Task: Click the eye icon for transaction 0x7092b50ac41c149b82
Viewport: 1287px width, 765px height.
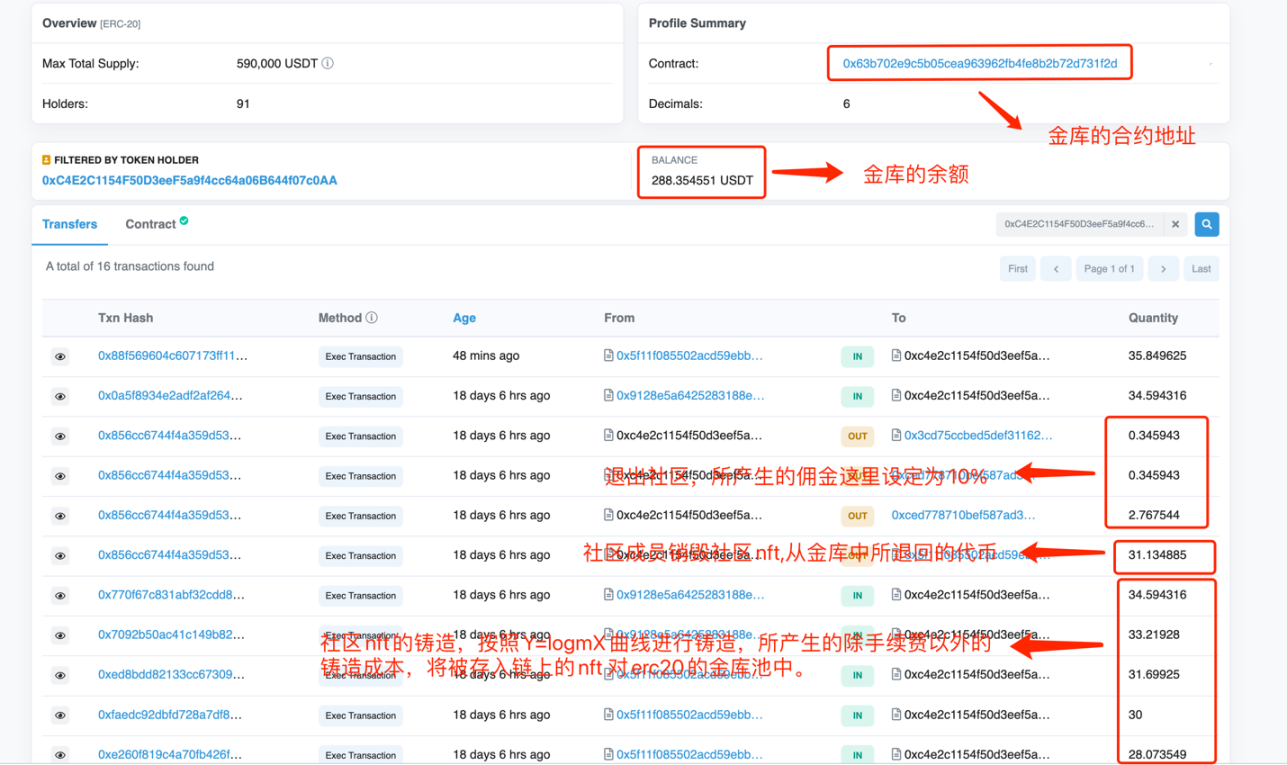Action: click(x=60, y=635)
